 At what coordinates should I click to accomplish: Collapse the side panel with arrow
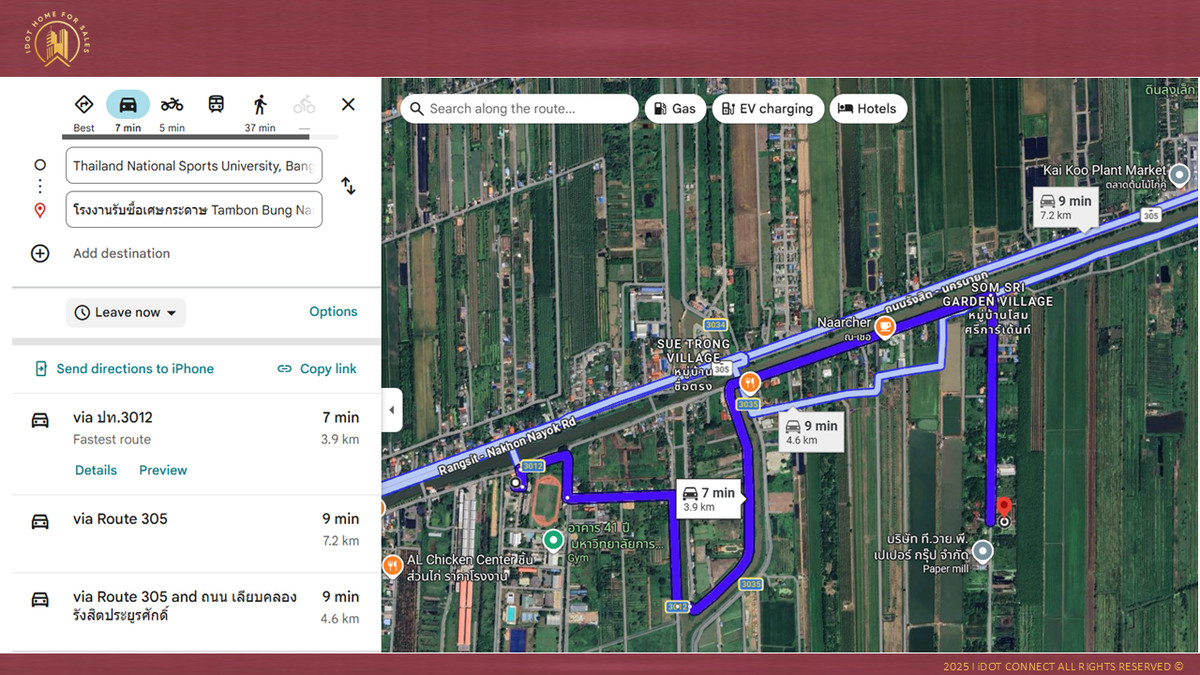pos(391,410)
